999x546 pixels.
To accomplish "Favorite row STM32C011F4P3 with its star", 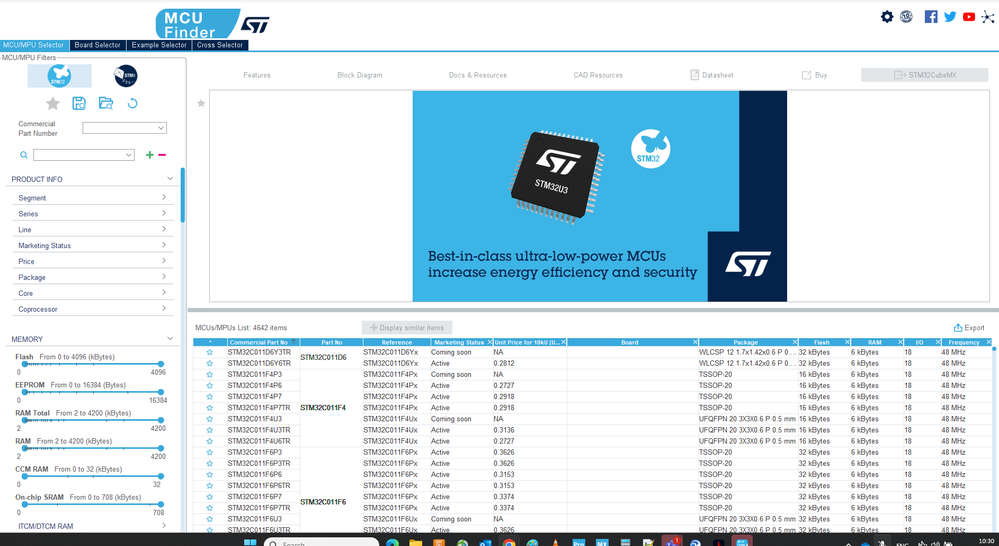I will tap(210, 375).
